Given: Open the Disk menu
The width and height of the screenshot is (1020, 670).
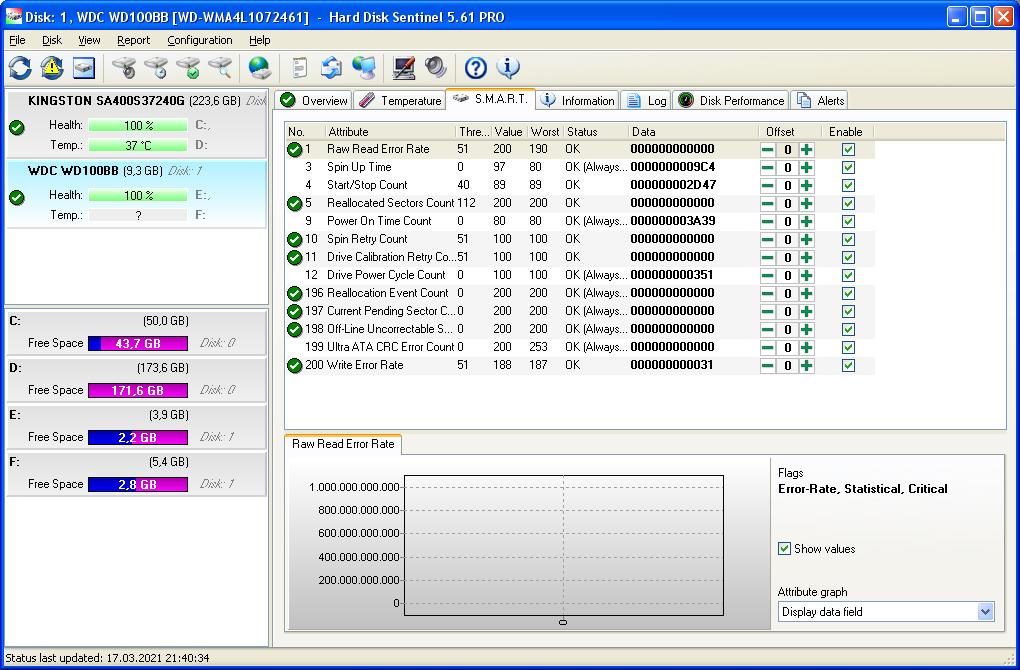Looking at the screenshot, I should [52, 40].
